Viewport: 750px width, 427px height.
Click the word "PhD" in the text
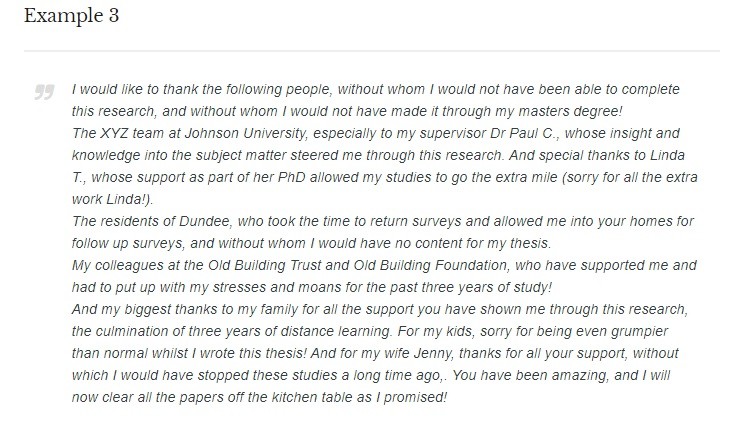(x=291, y=177)
